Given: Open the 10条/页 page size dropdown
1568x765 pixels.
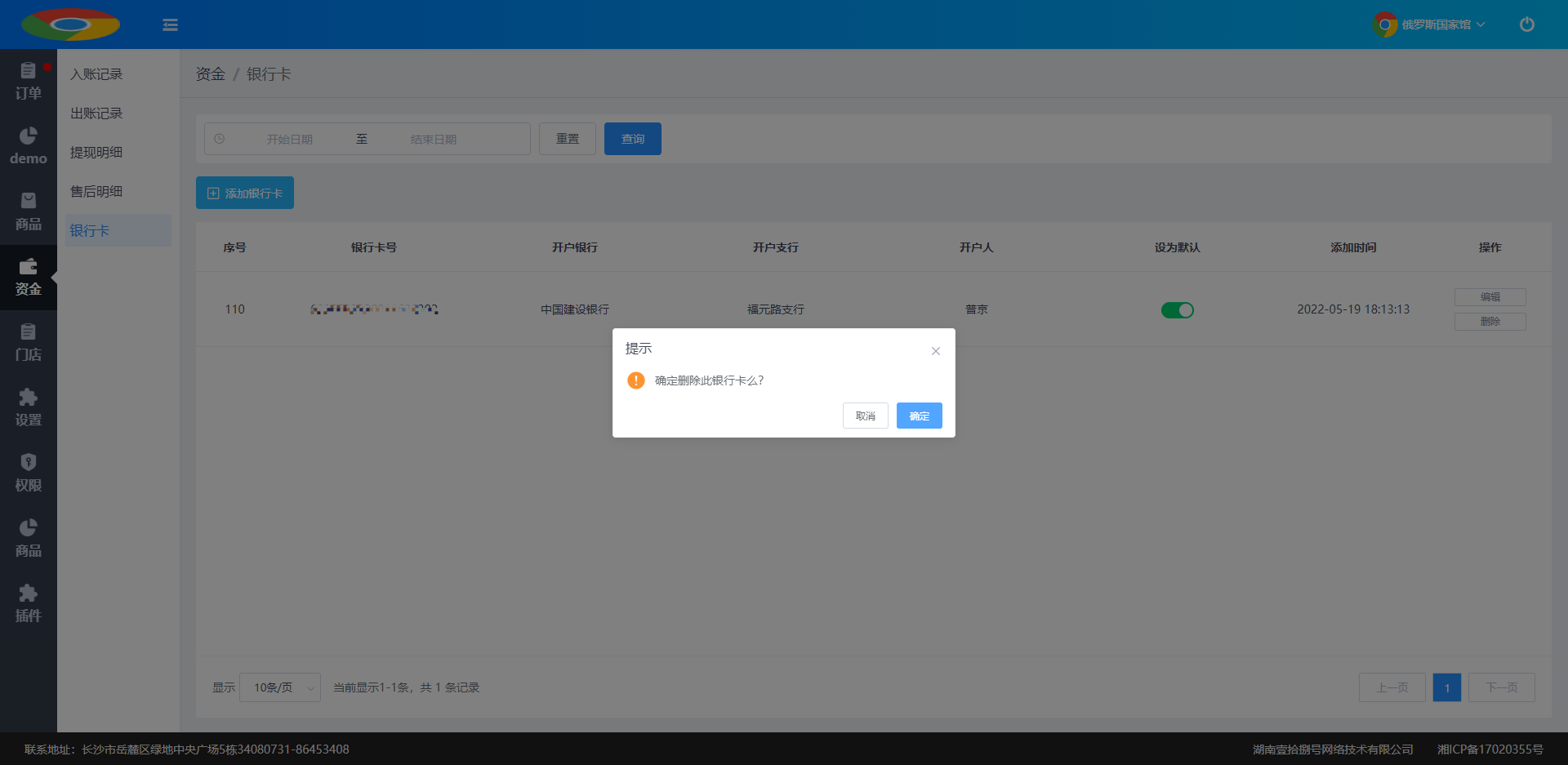Looking at the screenshot, I should 280,687.
